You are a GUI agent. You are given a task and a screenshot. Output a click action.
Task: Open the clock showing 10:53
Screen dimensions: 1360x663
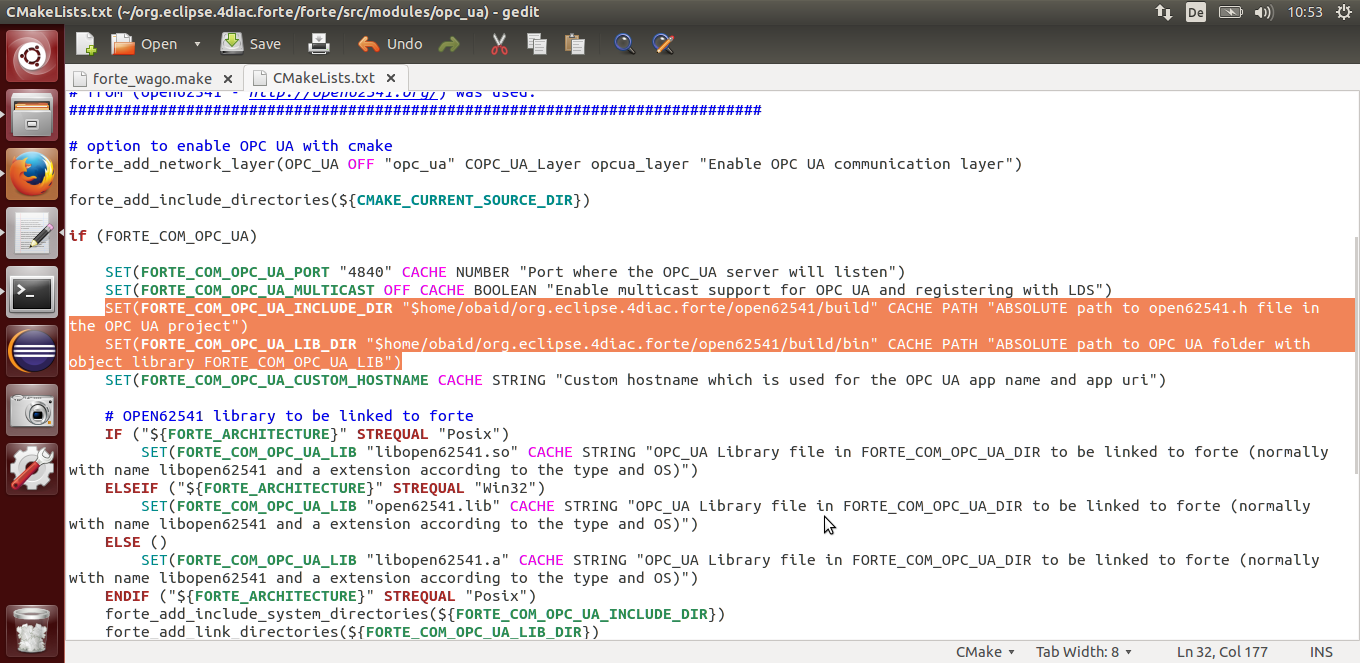point(1305,12)
